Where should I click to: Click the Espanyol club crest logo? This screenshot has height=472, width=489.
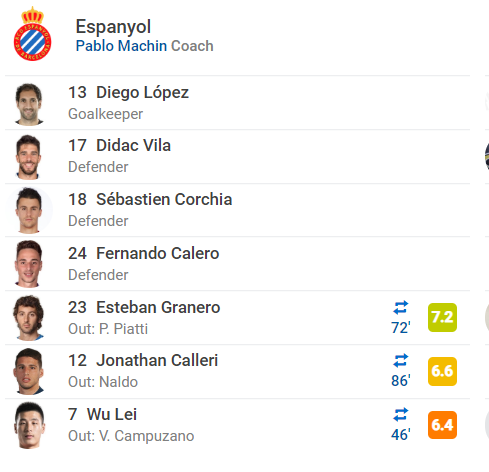point(32,34)
